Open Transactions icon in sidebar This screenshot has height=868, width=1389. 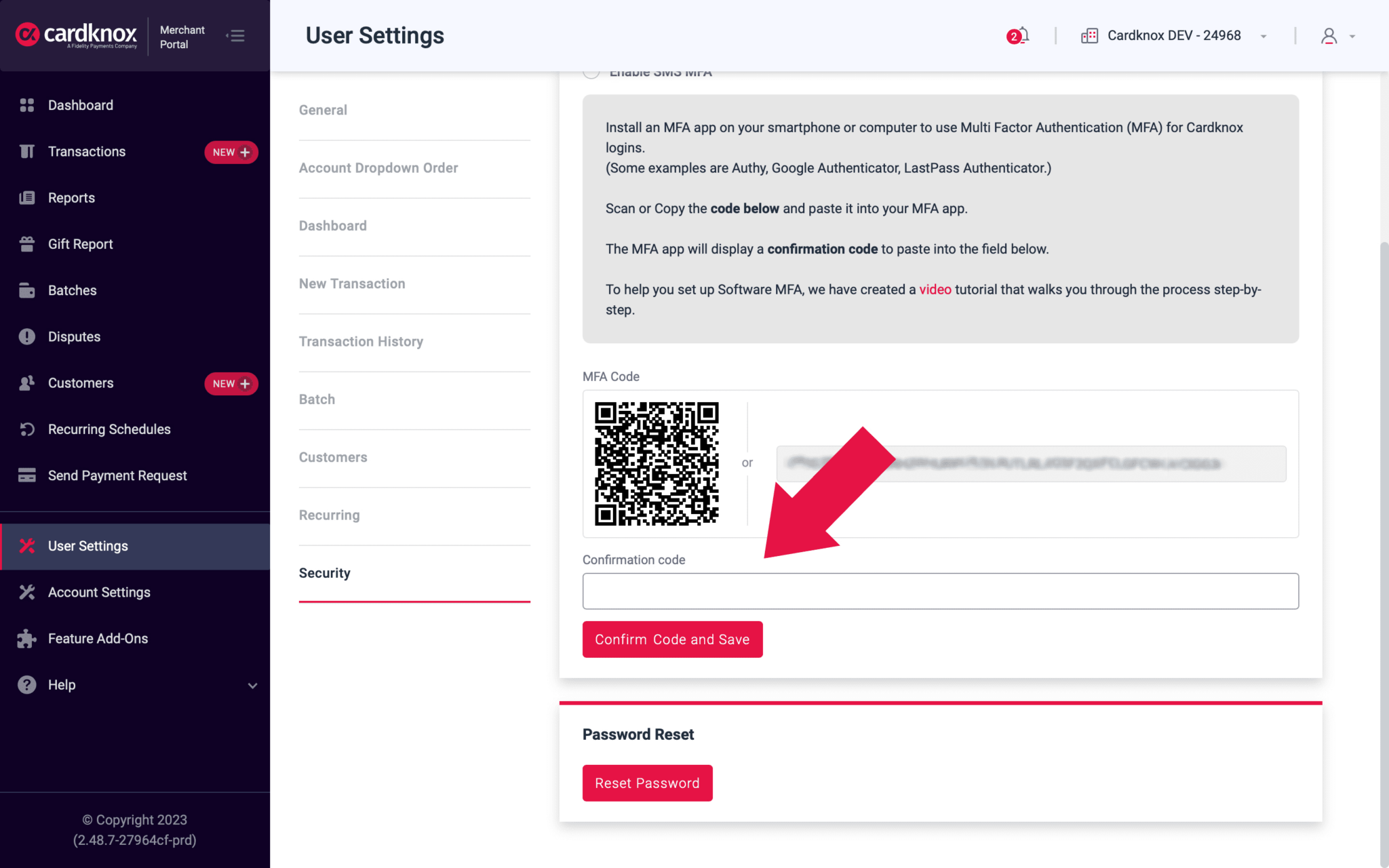coord(27,151)
